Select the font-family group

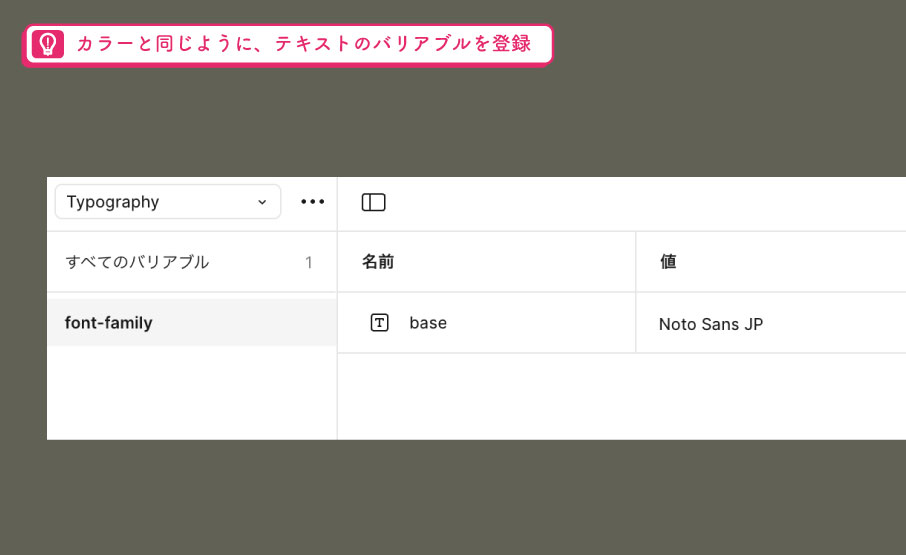[x=192, y=322]
